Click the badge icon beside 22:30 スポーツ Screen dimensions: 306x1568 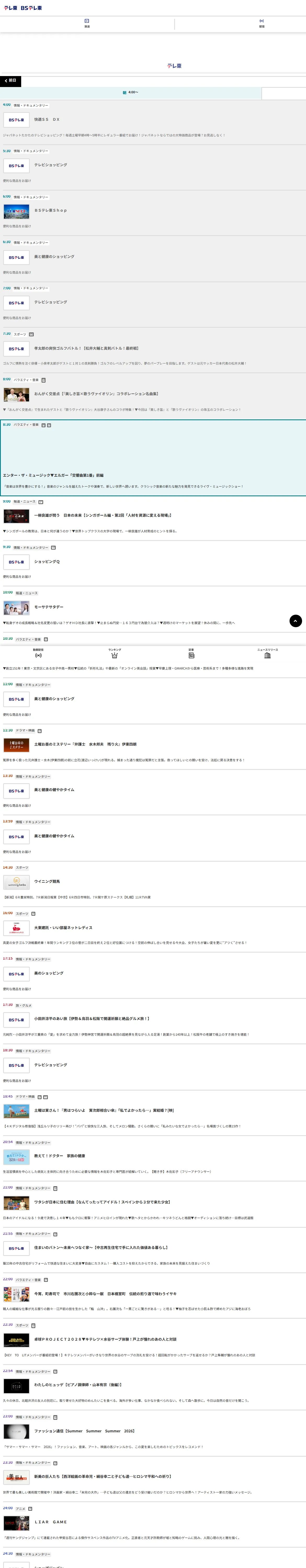coord(33,1325)
